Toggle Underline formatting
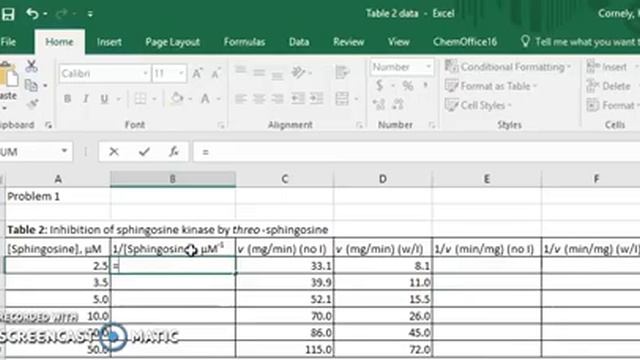Viewport: 640px width, 360px height. [x=104, y=99]
